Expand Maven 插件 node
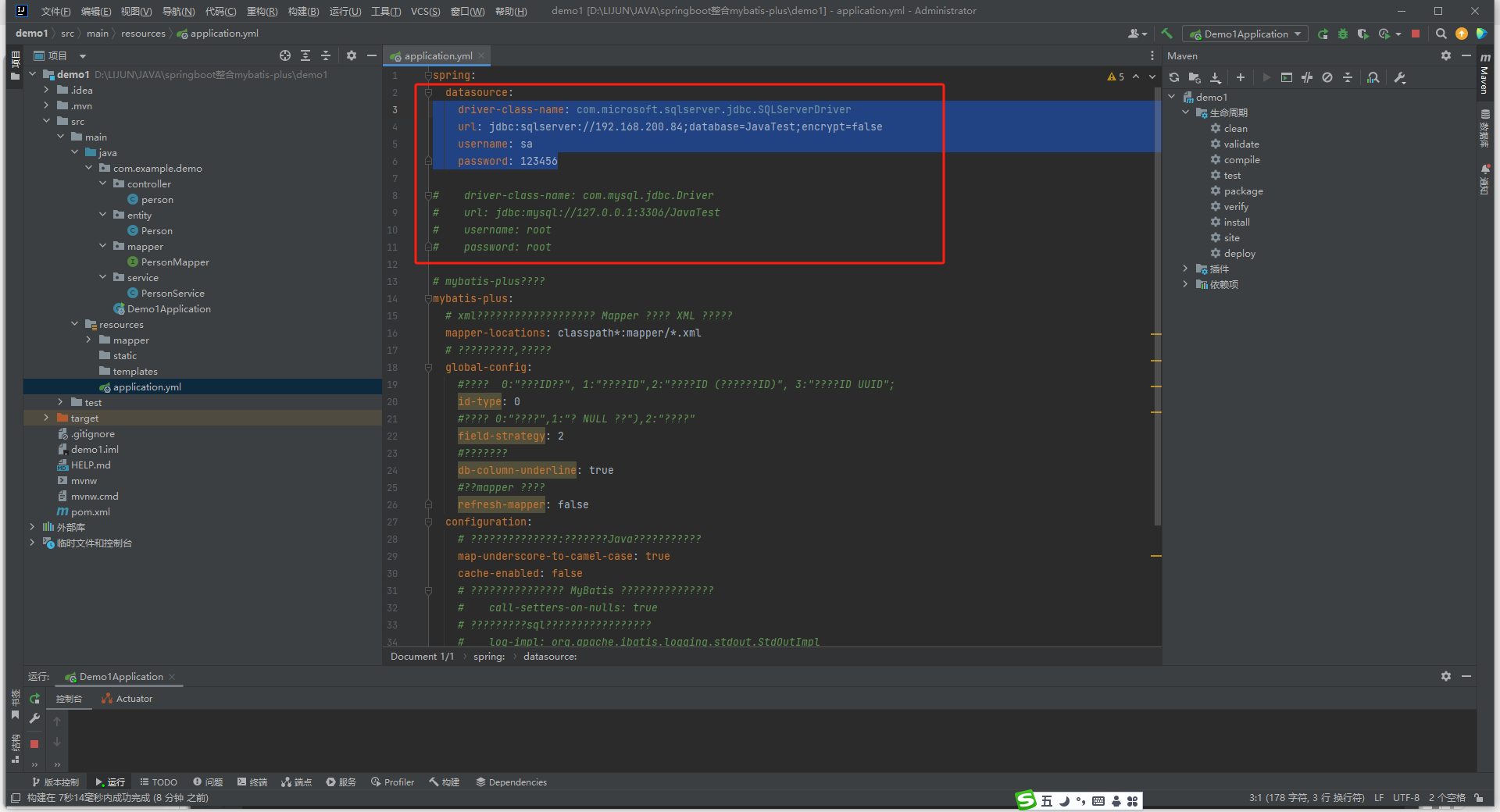This screenshot has height=812, width=1500. click(1185, 269)
